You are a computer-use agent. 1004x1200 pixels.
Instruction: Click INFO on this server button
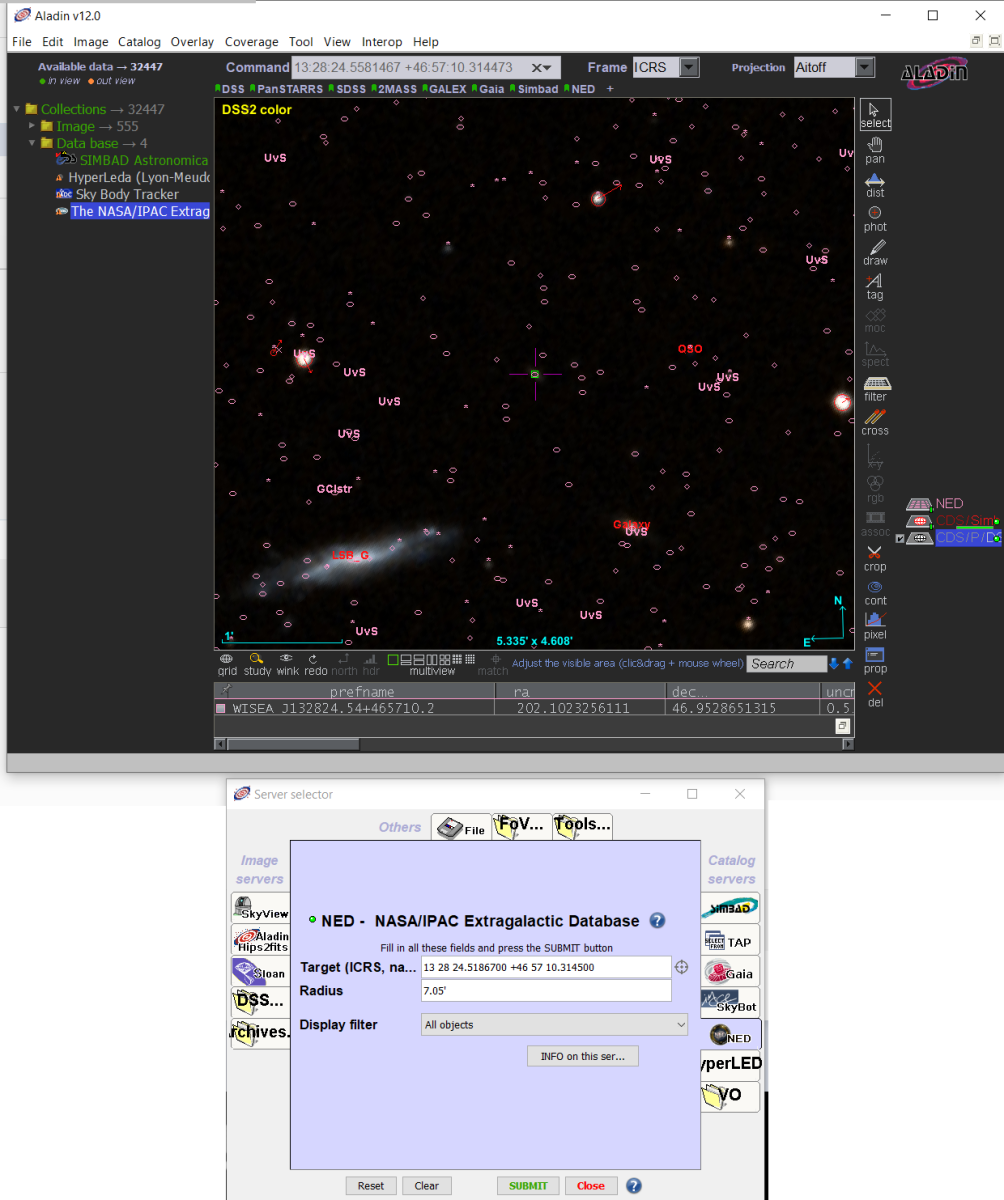582,1056
